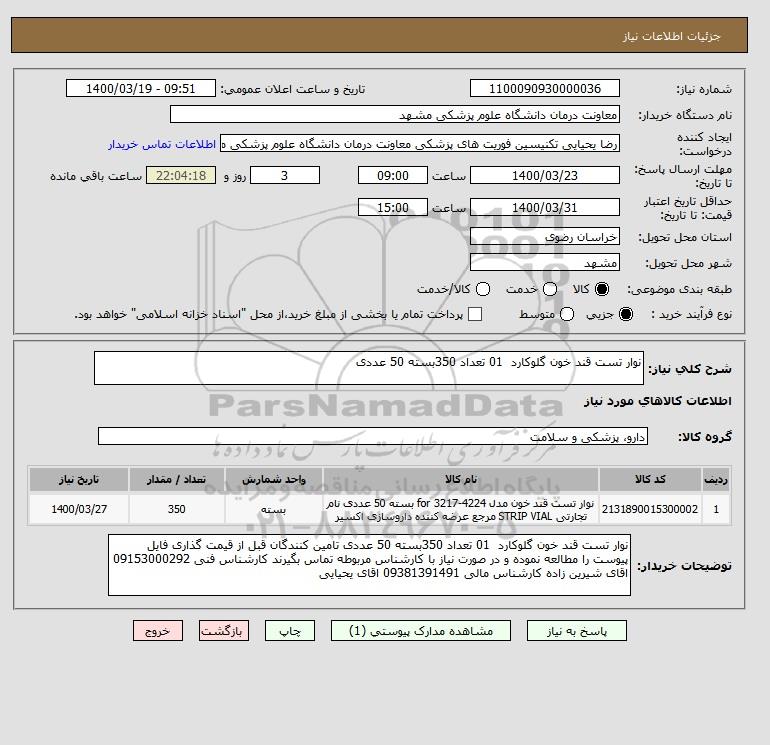Click the خروج exit button
The image size is (770, 745).
pyautogui.click(x=158, y=631)
